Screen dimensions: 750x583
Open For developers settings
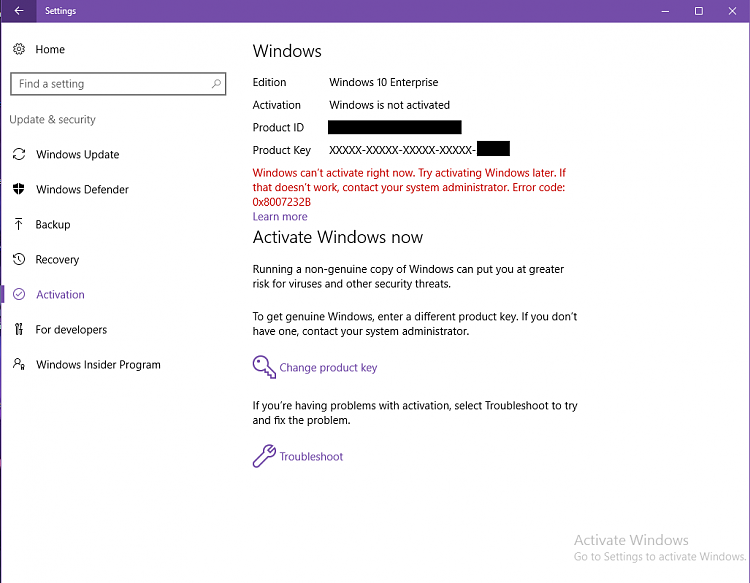71,330
